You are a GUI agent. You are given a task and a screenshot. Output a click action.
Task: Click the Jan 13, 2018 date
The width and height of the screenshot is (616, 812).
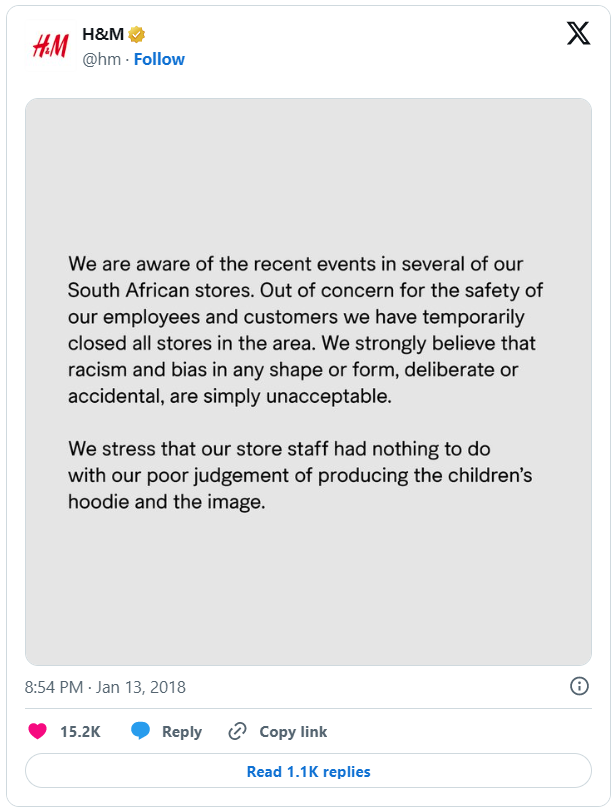click(141, 687)
